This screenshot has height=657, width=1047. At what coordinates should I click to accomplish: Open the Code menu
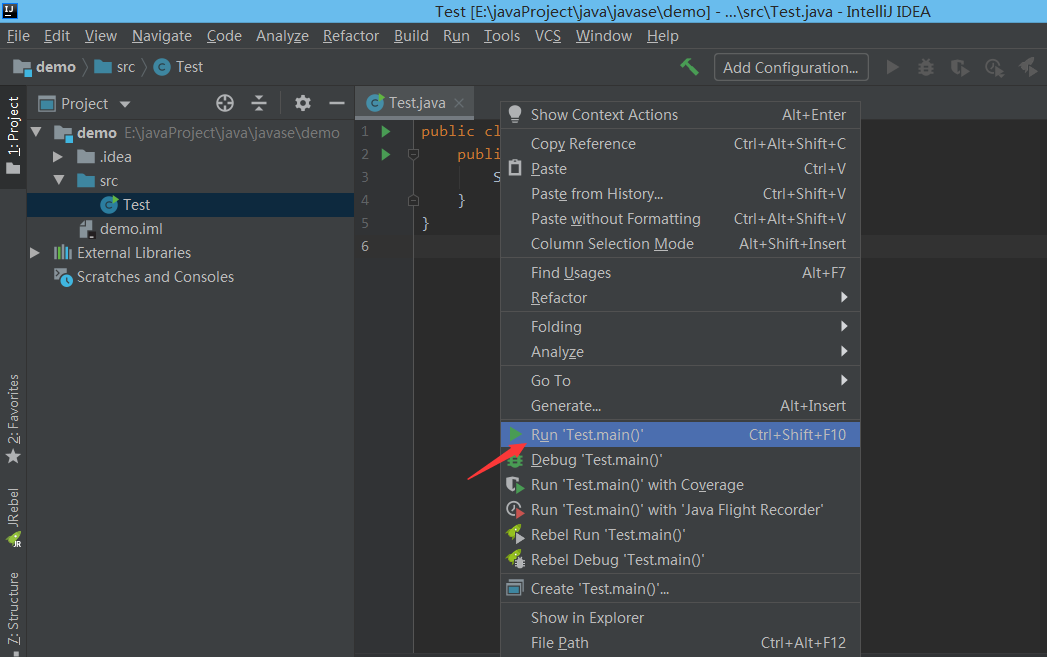click(x=224, y=36)
